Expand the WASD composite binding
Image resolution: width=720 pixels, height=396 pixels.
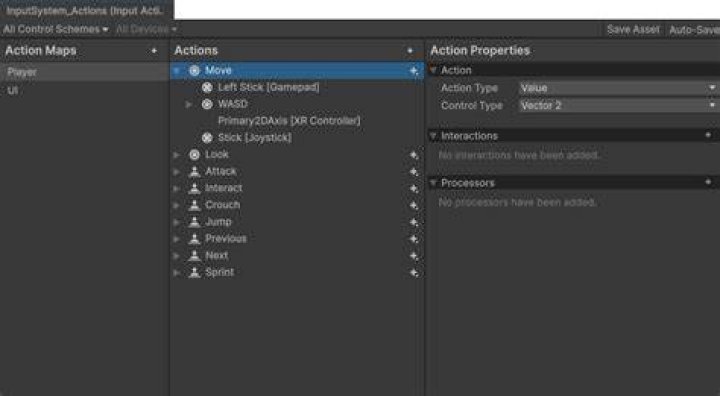pyautogui.click(x=189, y=105)
